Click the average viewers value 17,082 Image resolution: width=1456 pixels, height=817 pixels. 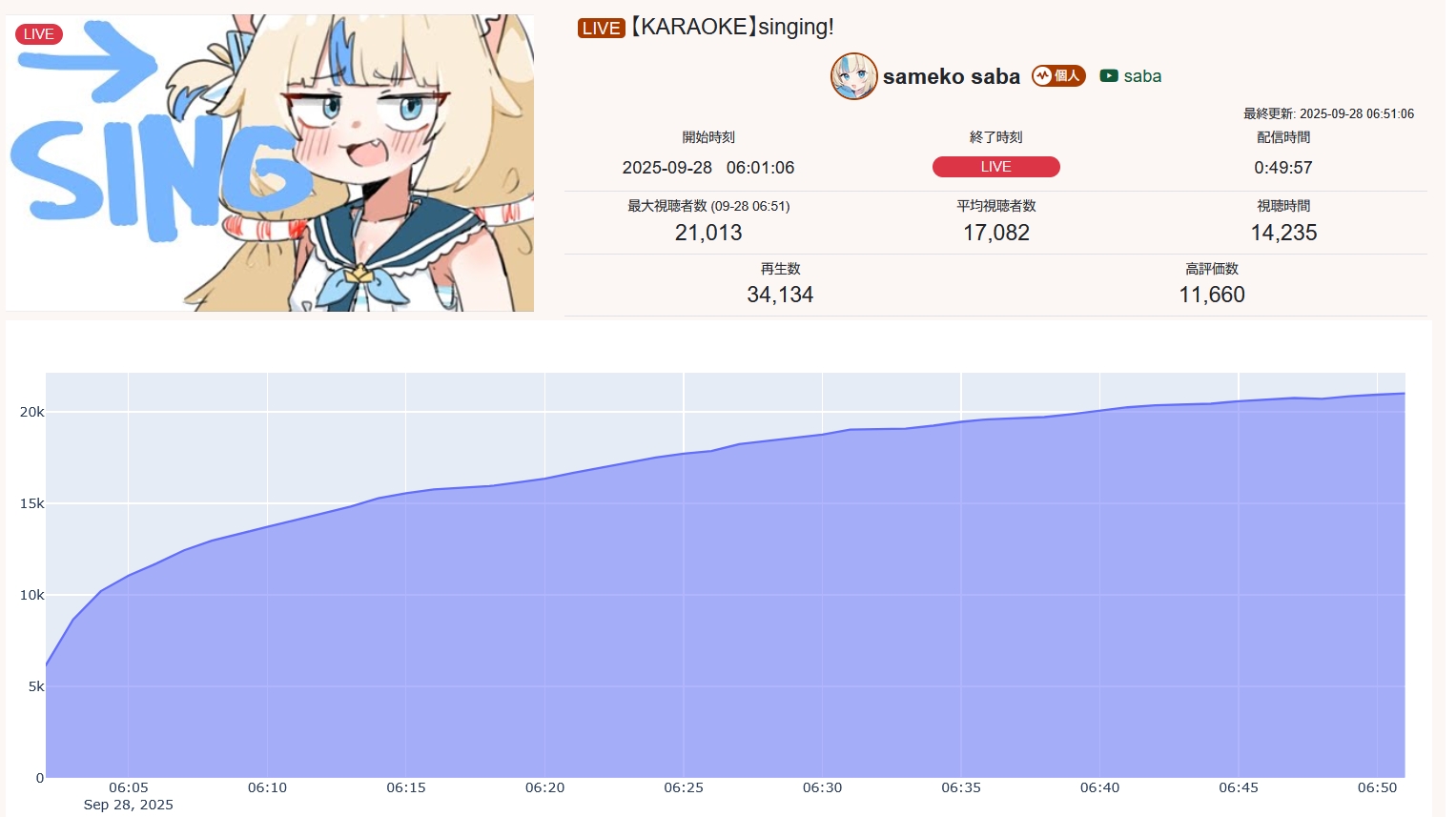[x=996, y=233]
